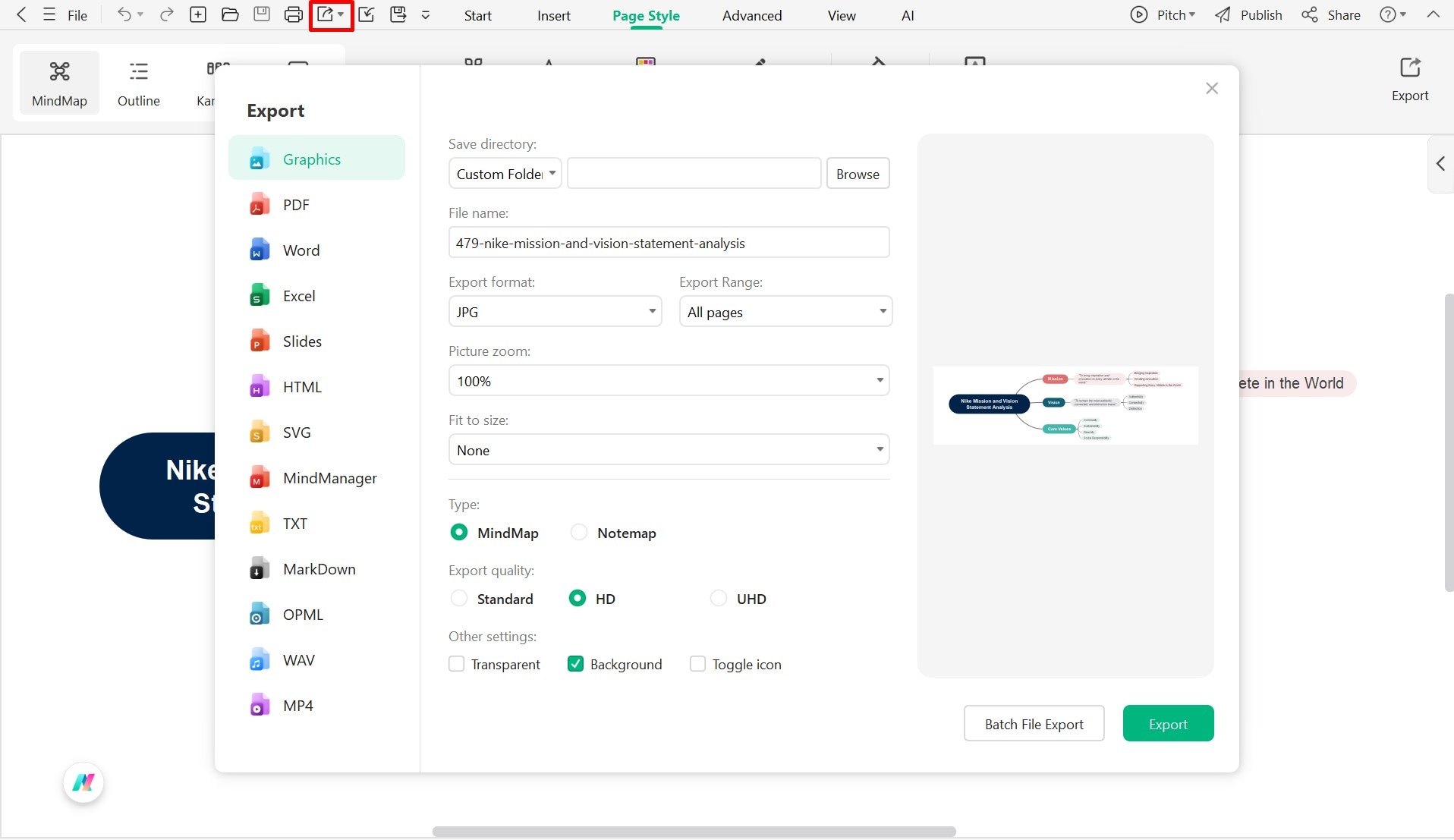The width and height of the screenshot is (1454, 840).
Task: Click the back arrow icon
Action: (x=21, y=14)
